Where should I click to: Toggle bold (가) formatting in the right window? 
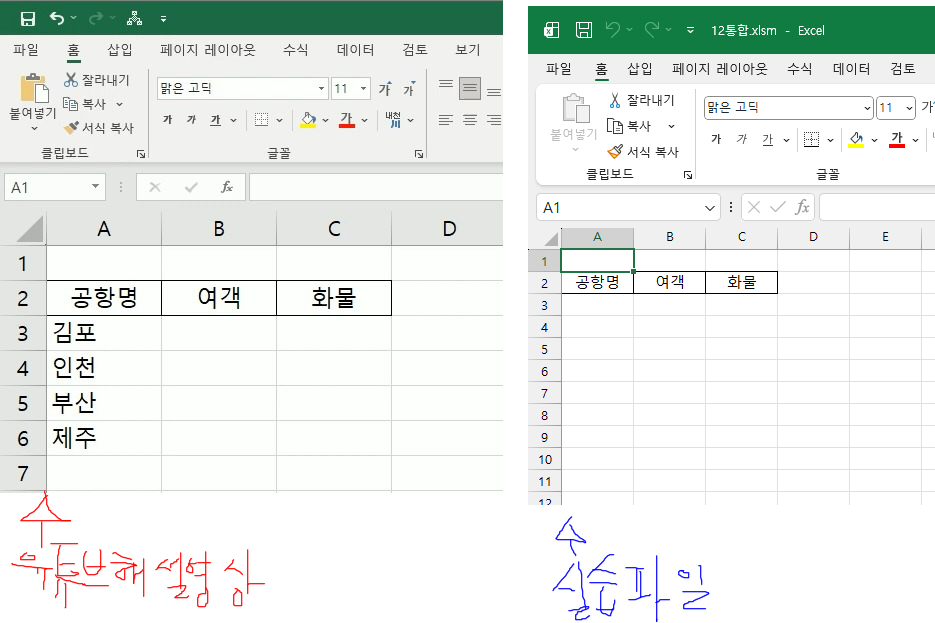coord(716,139)
